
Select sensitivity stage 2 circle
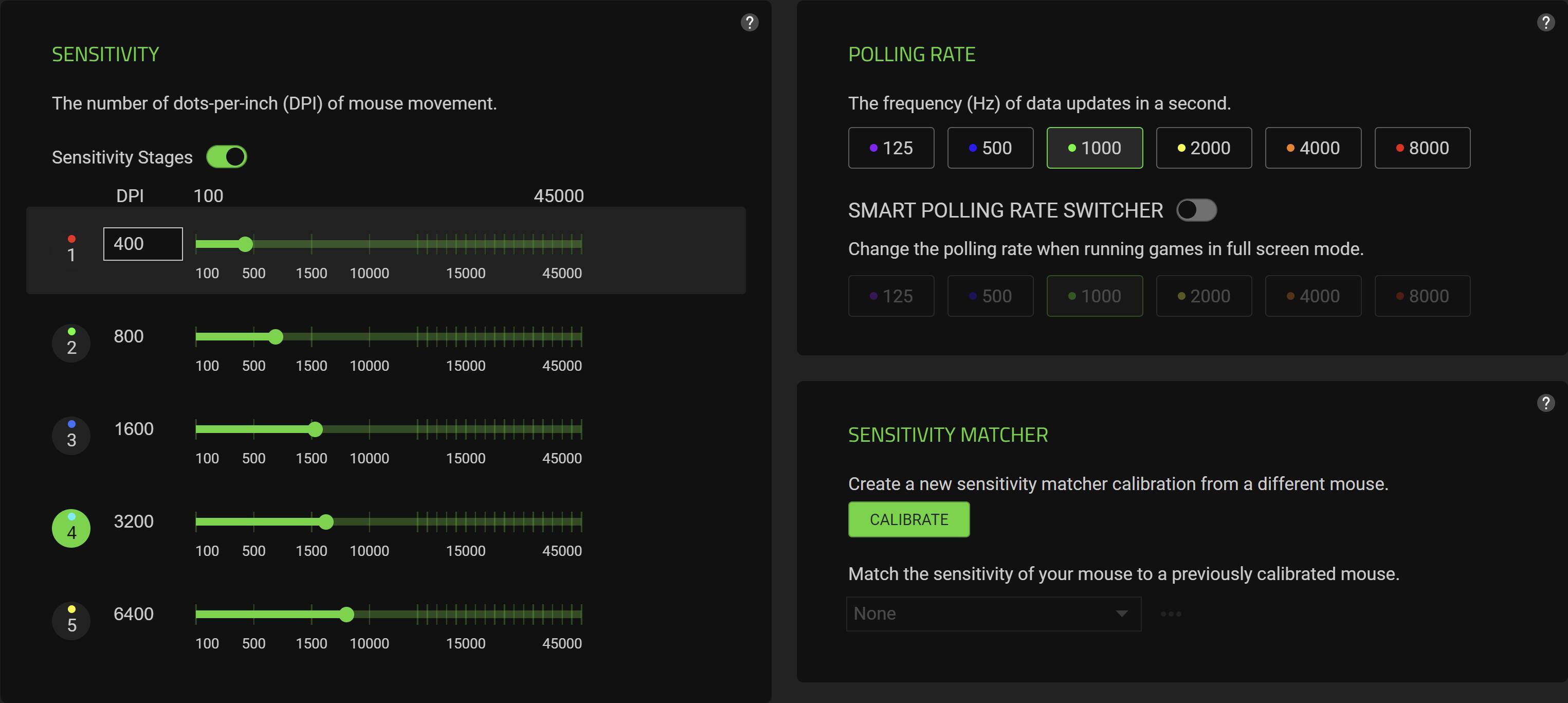click(x=71, y=343)
